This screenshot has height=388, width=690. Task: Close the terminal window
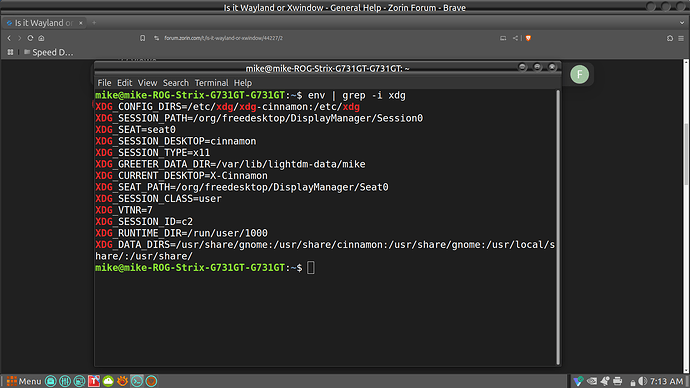tap(552, 67)
